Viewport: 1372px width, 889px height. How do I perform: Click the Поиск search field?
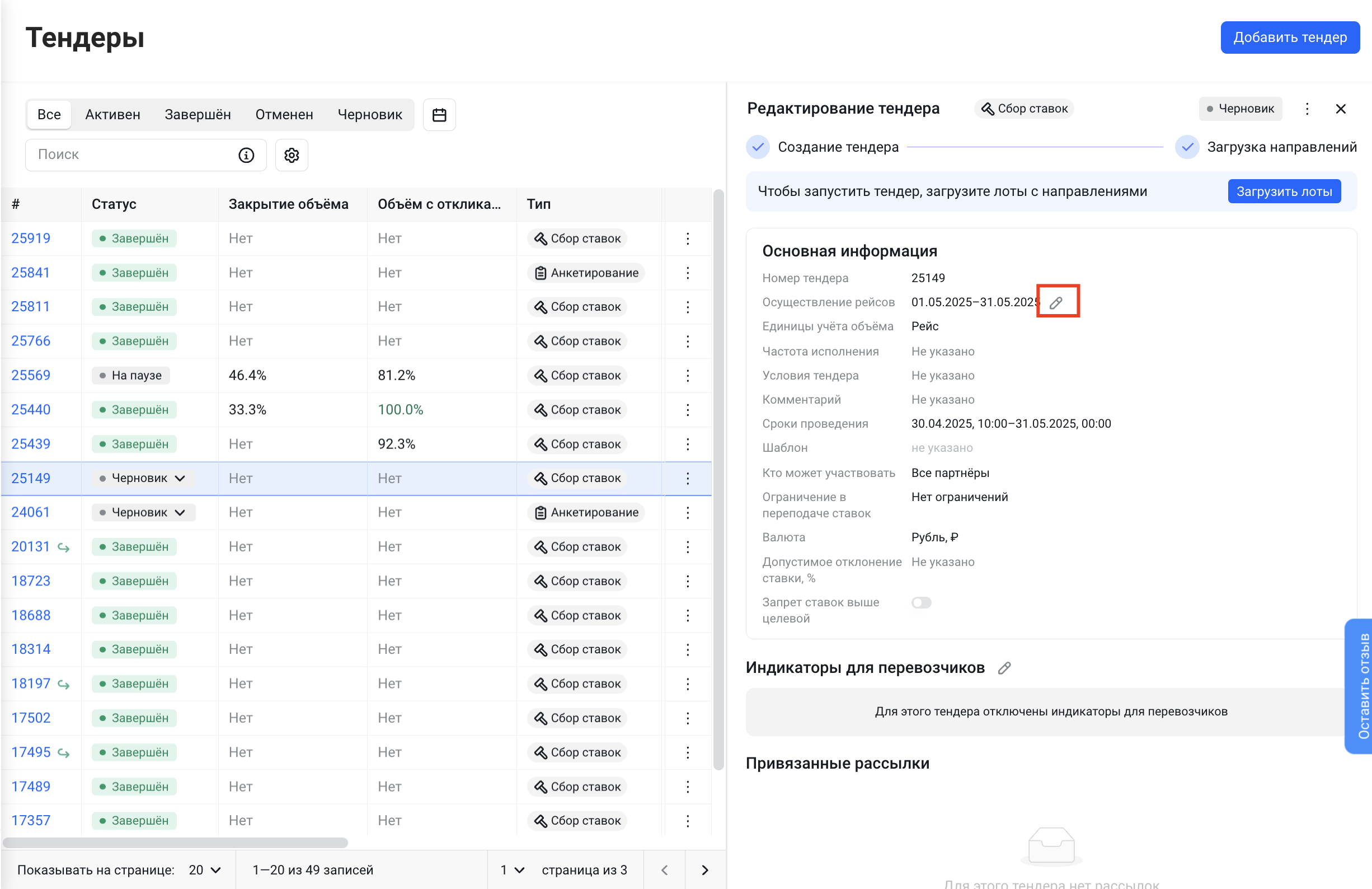click(133, 155)
